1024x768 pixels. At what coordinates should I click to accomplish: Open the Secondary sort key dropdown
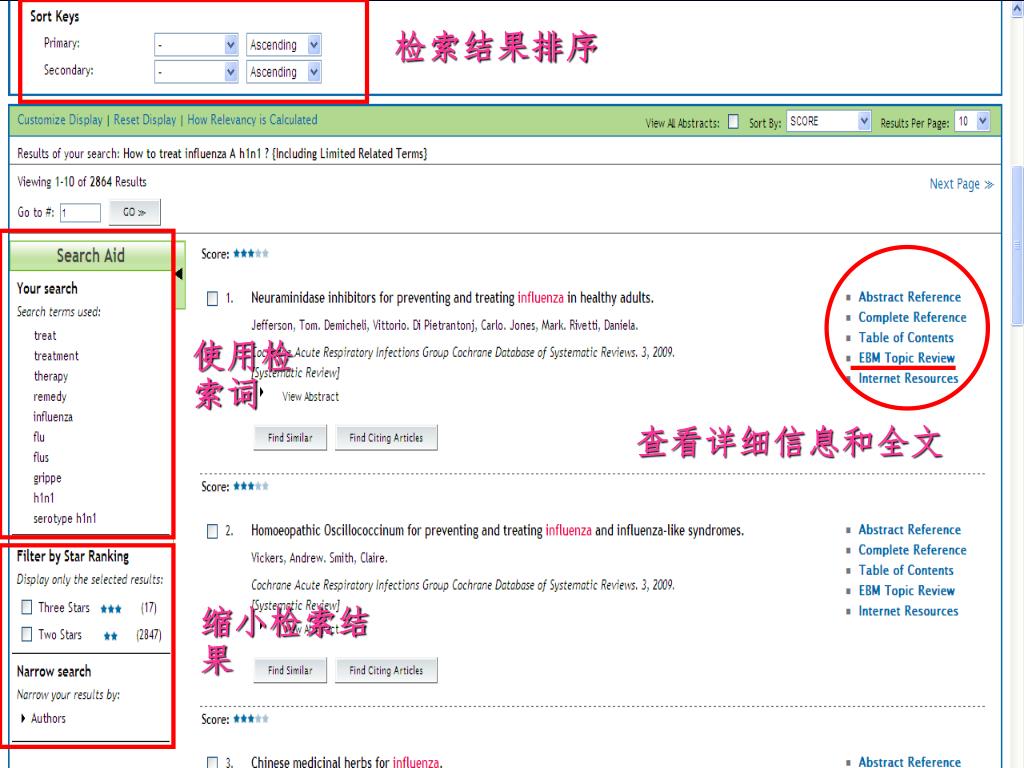pos(196,72)
